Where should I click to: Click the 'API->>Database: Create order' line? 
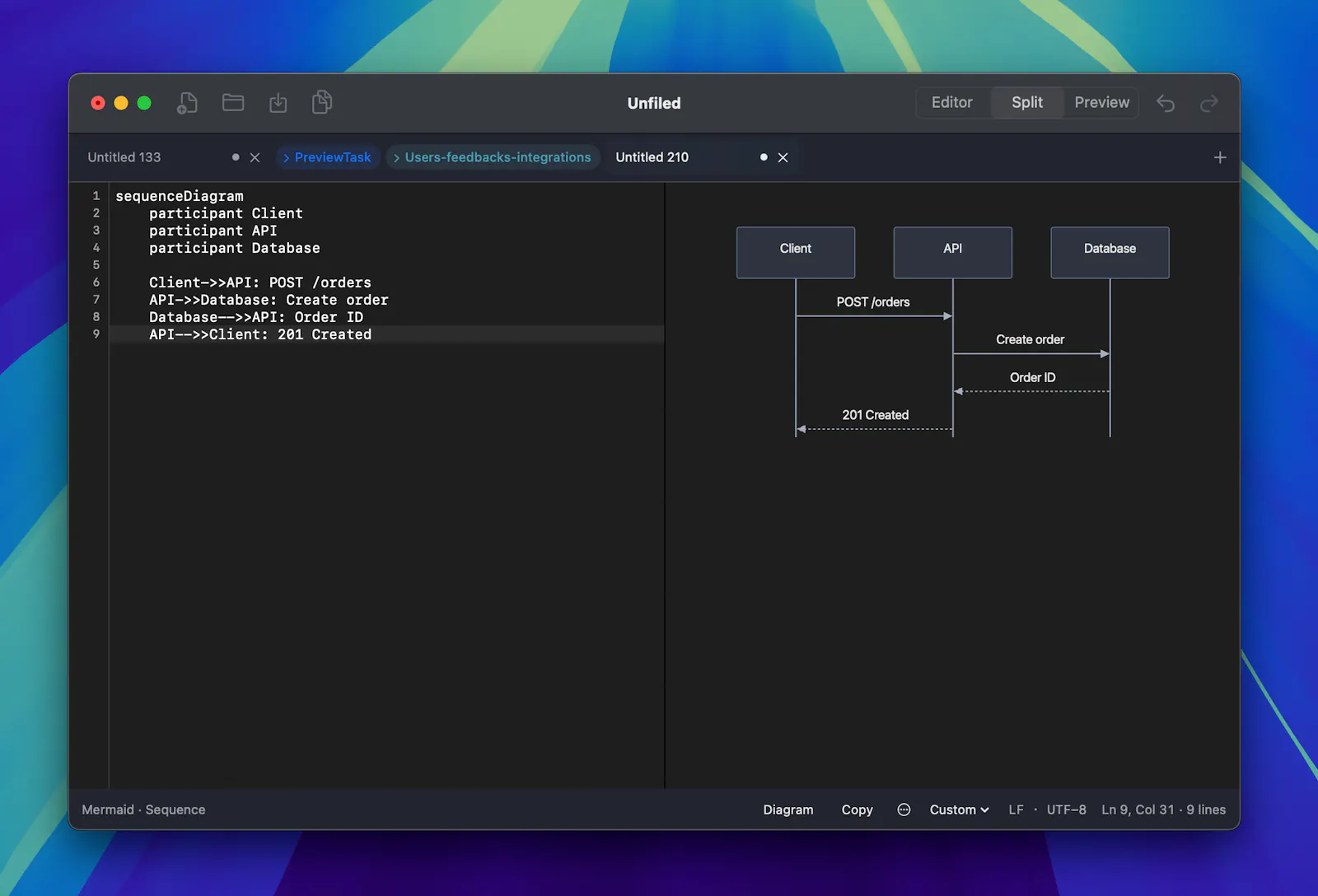point(269,300)
